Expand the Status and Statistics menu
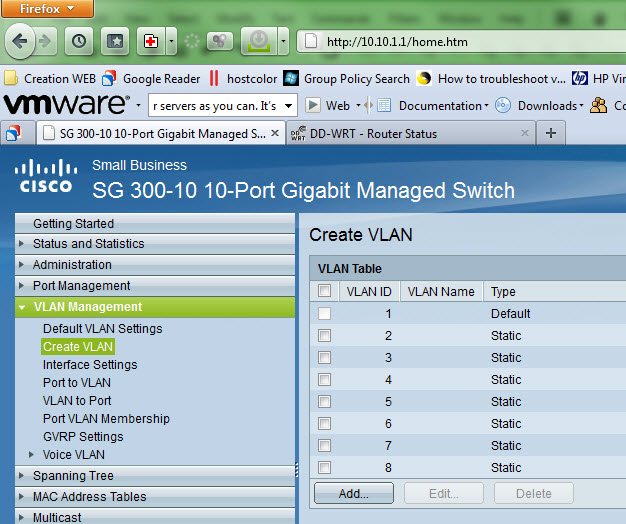626x524 pixels. coord(155,243)
